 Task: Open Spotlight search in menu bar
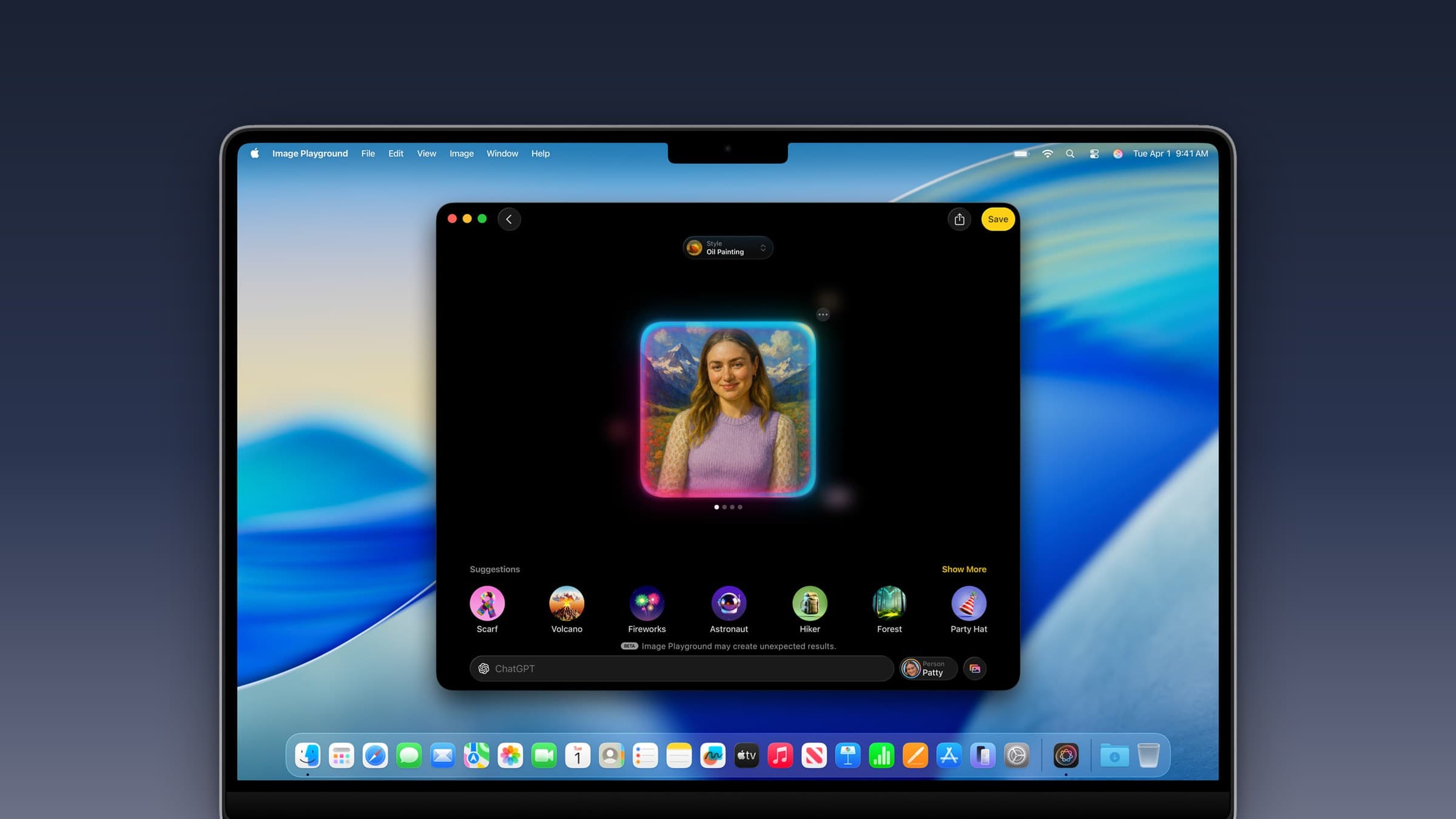1070,153
